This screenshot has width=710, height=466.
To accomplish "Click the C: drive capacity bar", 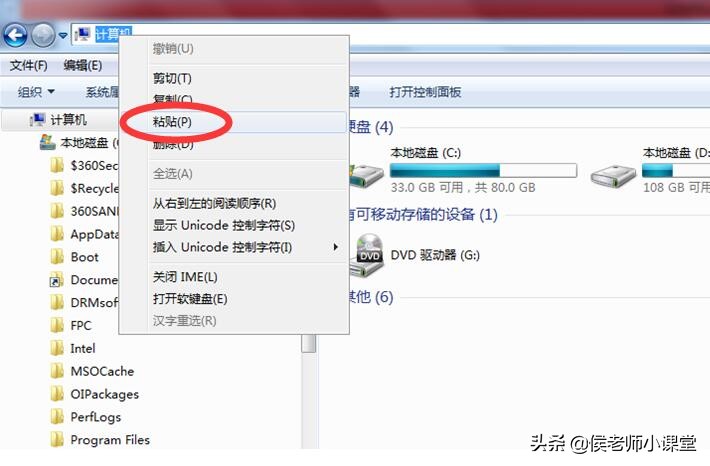I will click(483, 171).
